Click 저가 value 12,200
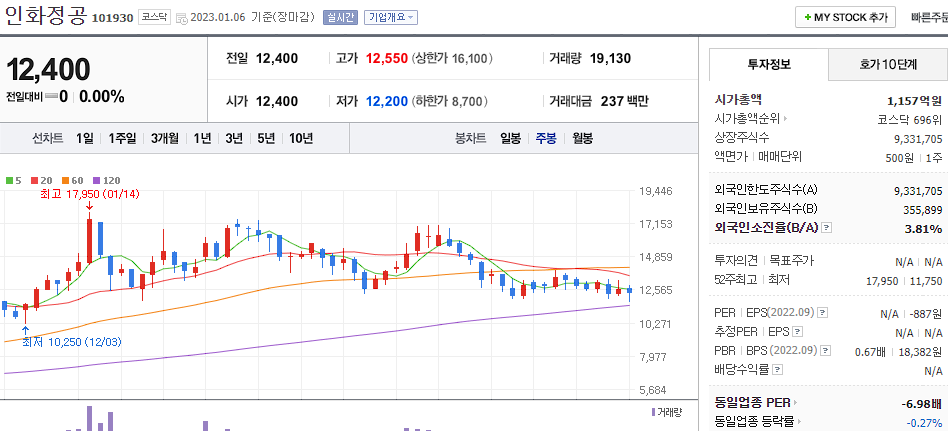This screenshot has width=948, height=431. 386,101
